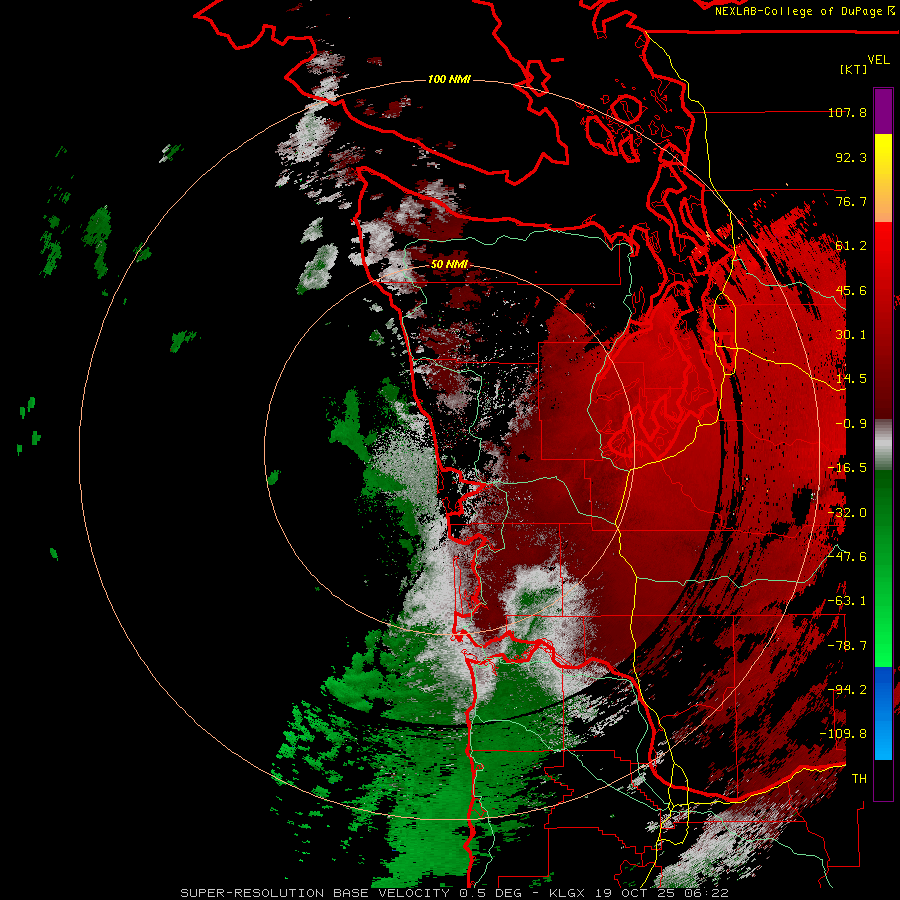Click the -78.7 velocity scale value
Viewport: 900px width, 900px height.
coord(847,646)
